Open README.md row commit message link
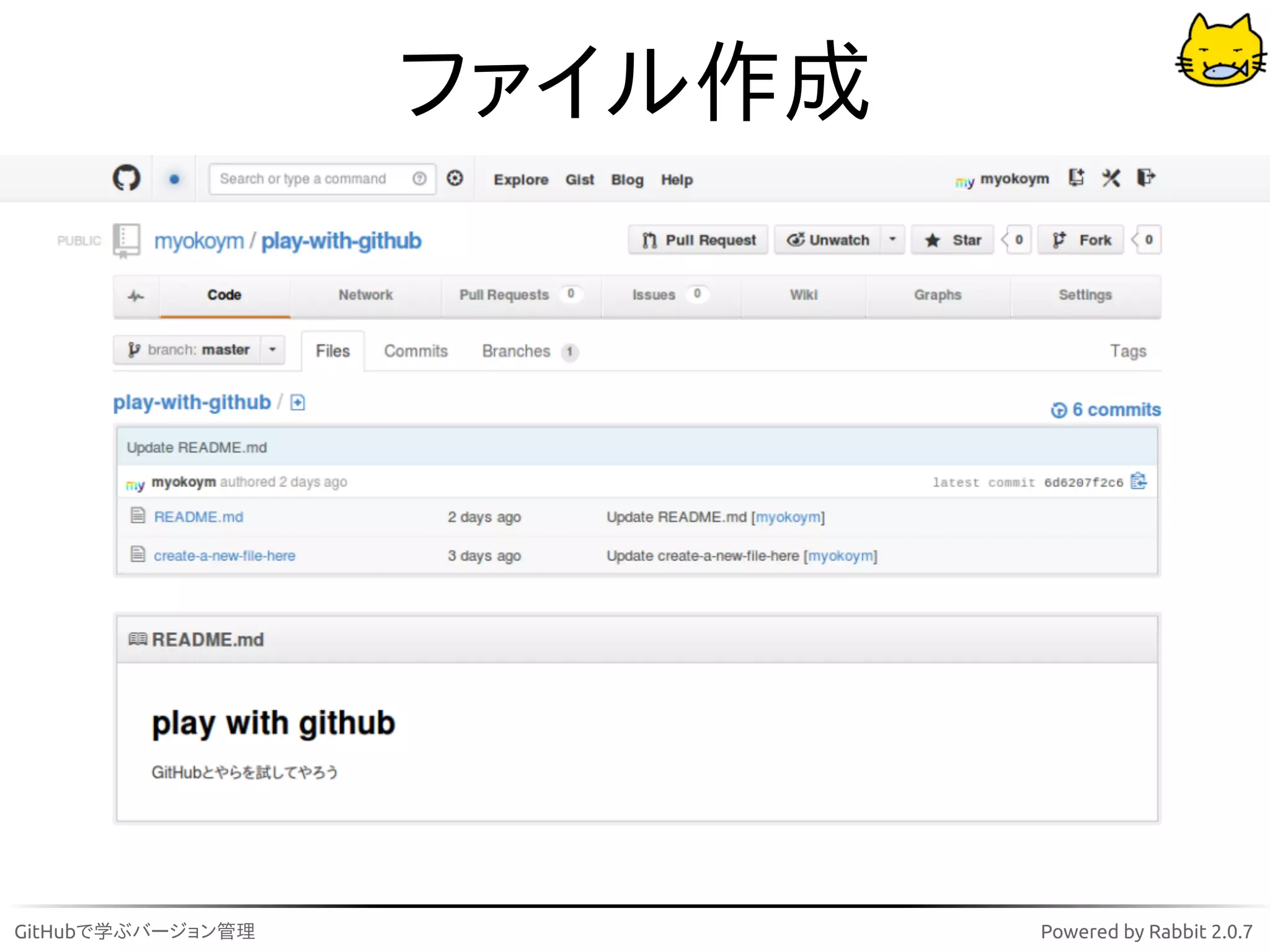The image size is (1270, 952). pyautogui.click(x=677, y=517)
